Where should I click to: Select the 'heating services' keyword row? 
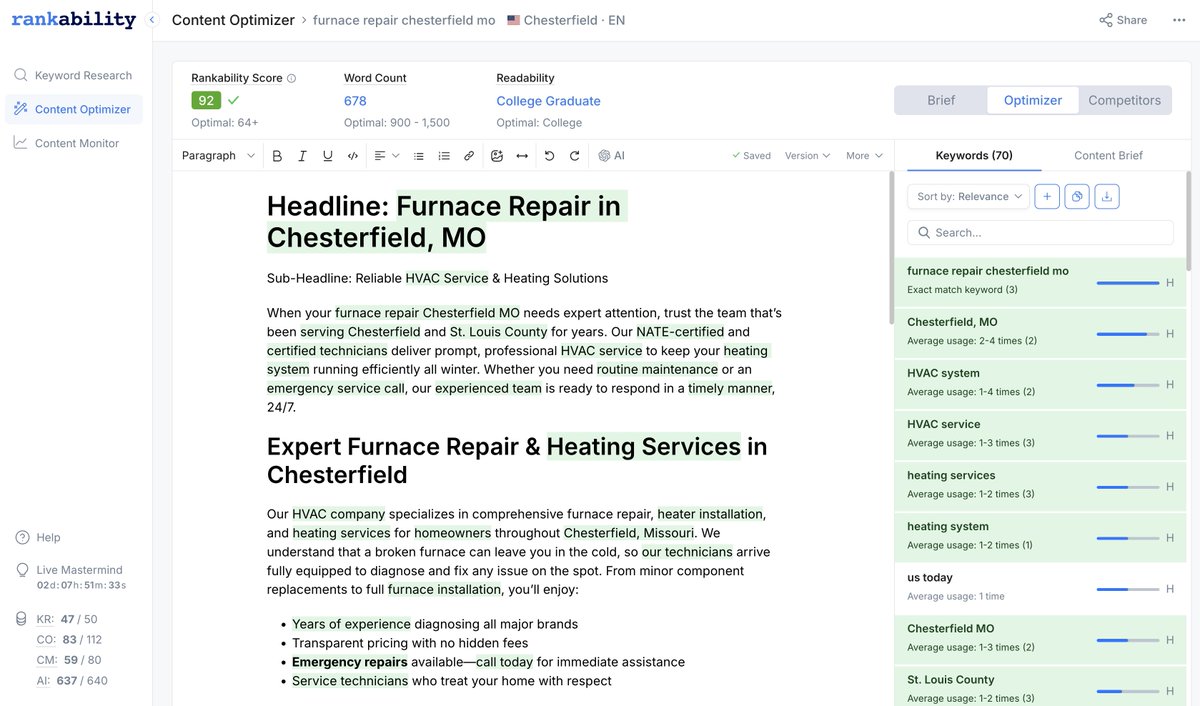1040,484
